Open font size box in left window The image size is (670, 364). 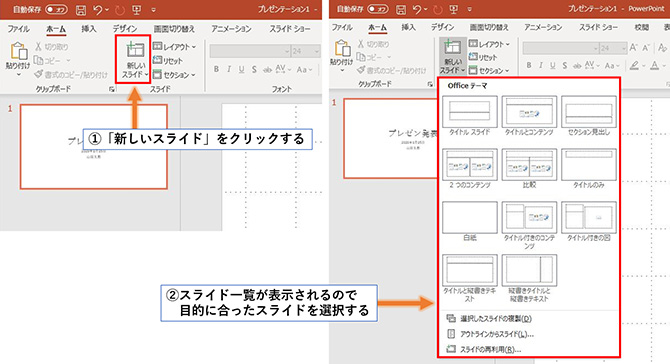coord(306,51)
